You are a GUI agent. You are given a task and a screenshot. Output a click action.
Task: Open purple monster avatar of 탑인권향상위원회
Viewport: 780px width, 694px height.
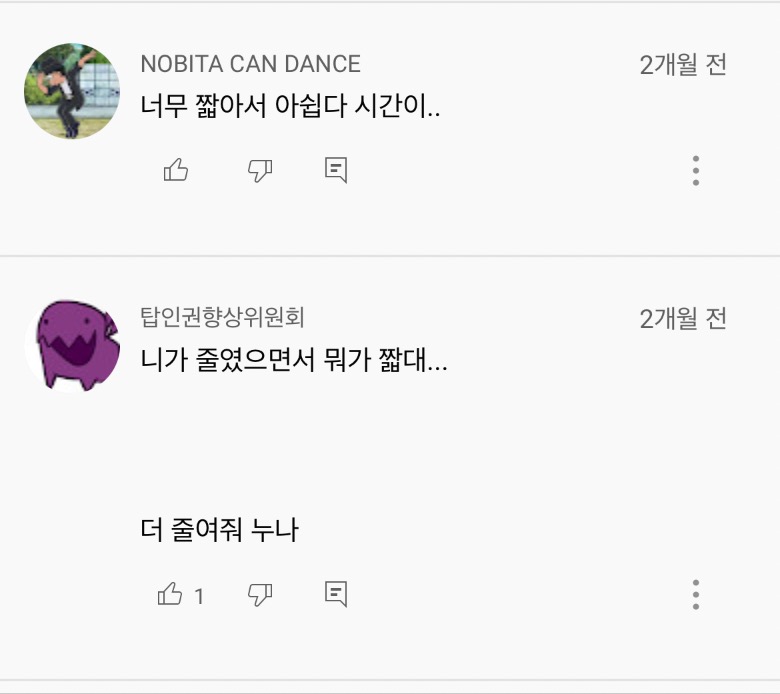point(72,346)
